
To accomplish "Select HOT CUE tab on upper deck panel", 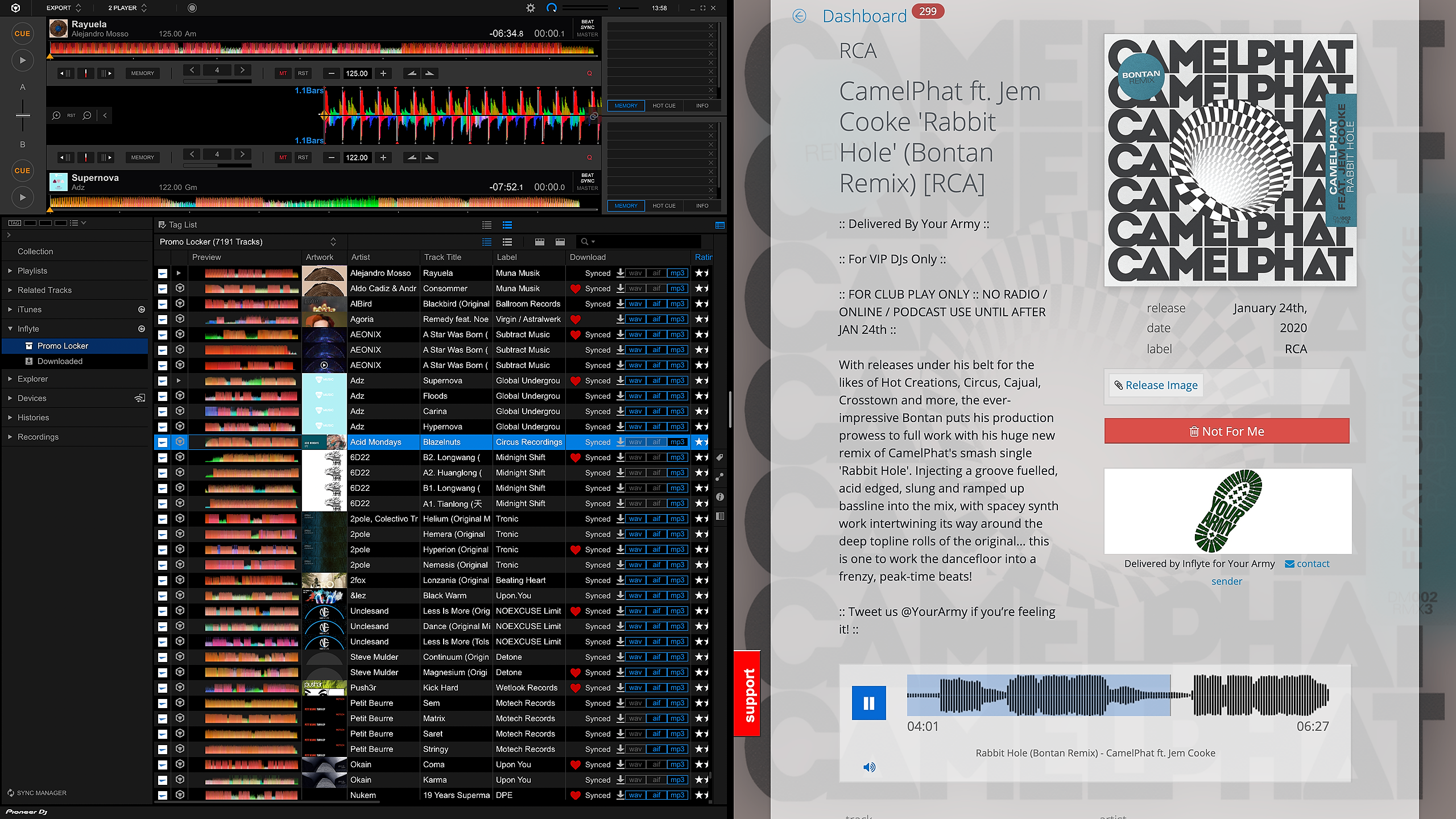I will (x=664, y=106).
